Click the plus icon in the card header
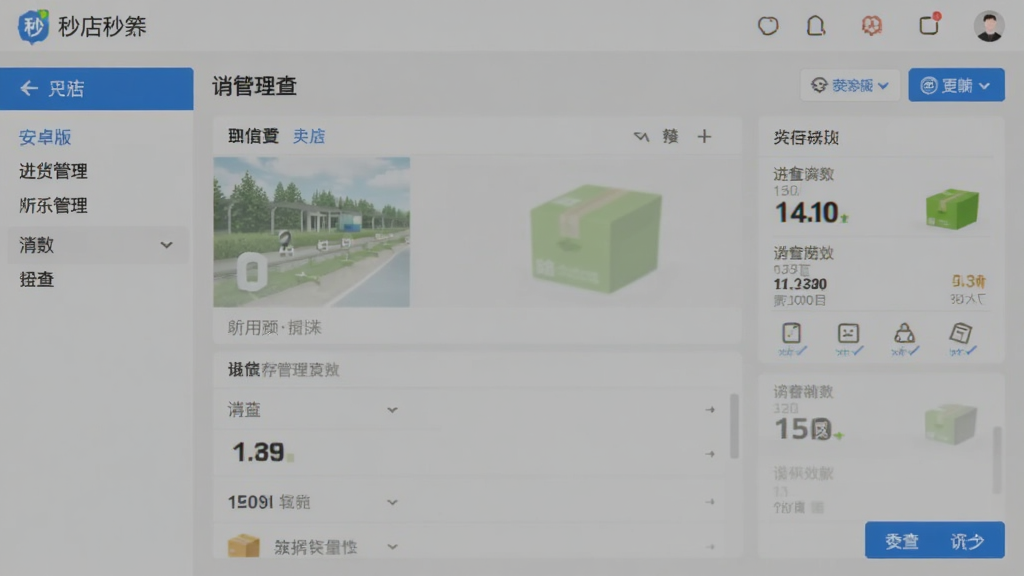The width and height of the screenshot is (1024, 576). point(704,136)
